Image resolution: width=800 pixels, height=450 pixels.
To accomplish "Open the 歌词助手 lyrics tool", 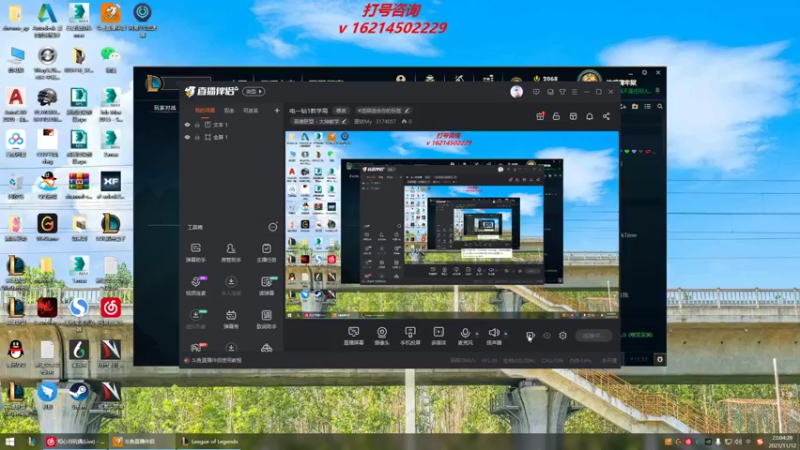I will (266, 319).
